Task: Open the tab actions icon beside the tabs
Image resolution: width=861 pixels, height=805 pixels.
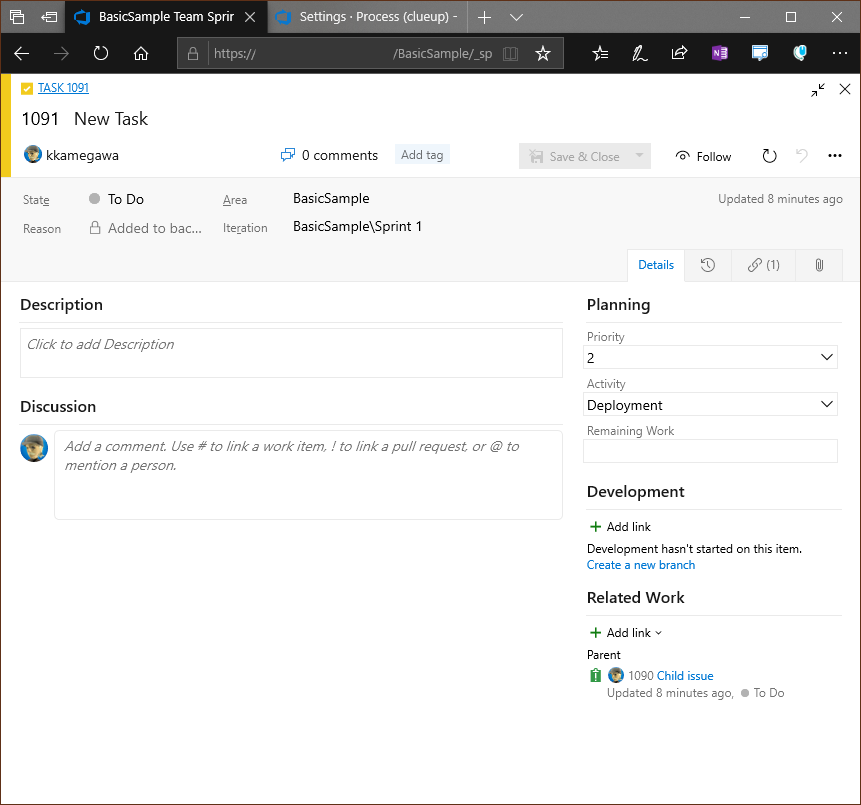Action: 17,17
